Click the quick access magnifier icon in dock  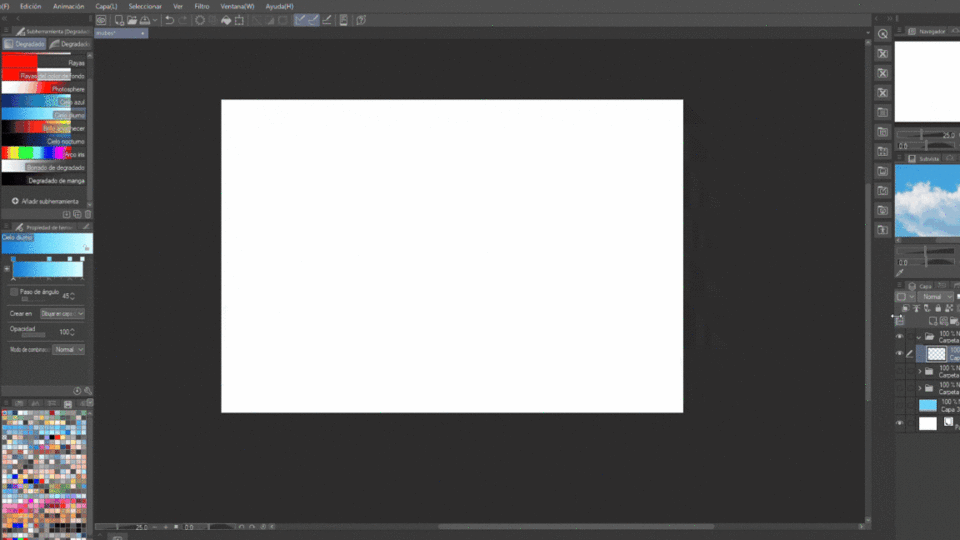[x=883, y=34]
